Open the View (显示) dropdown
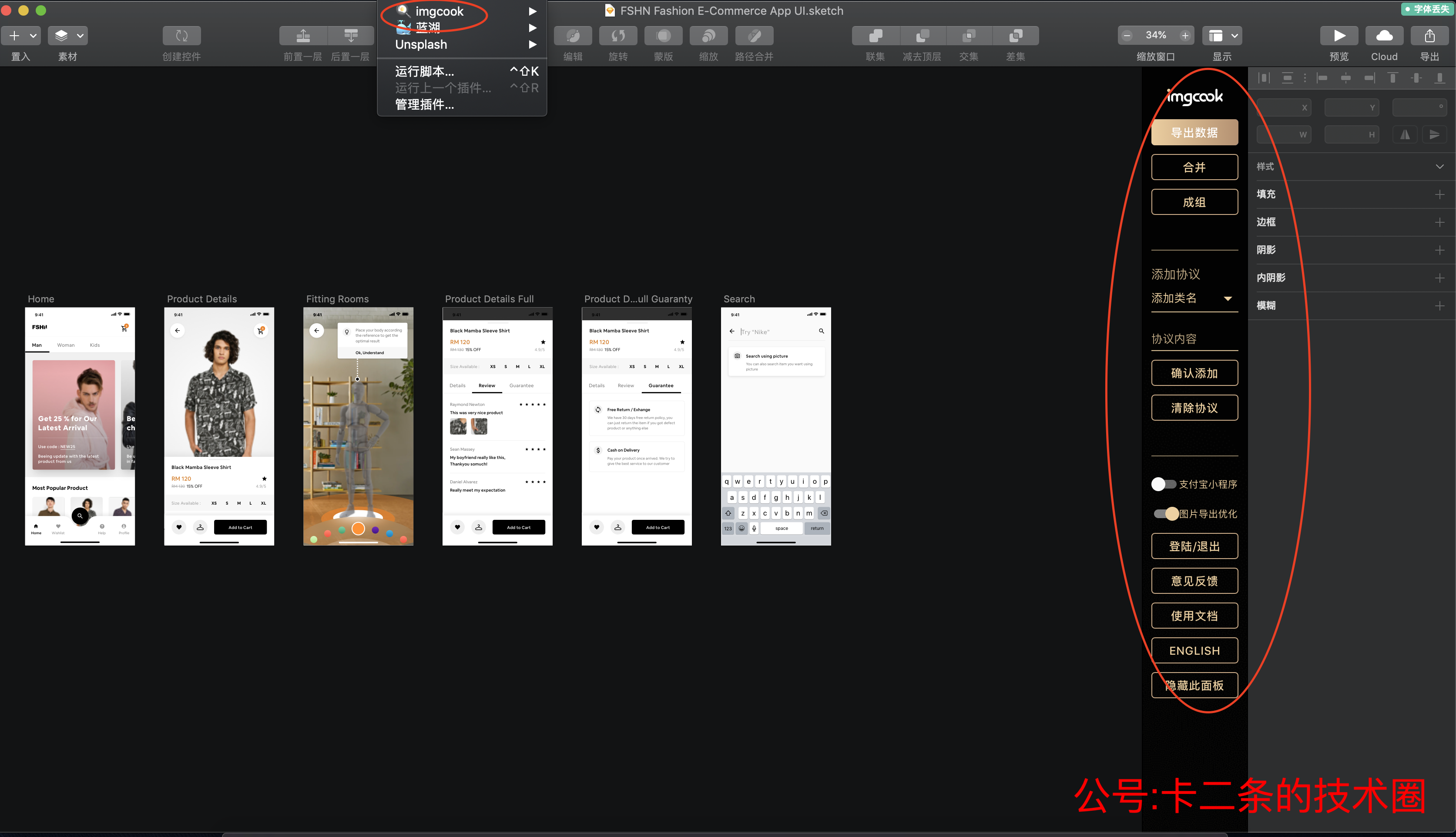 [1222, 36]
